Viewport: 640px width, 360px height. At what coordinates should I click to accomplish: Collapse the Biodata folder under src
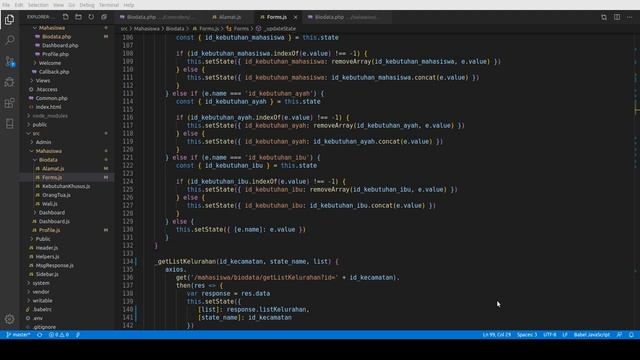pos(48,160)
